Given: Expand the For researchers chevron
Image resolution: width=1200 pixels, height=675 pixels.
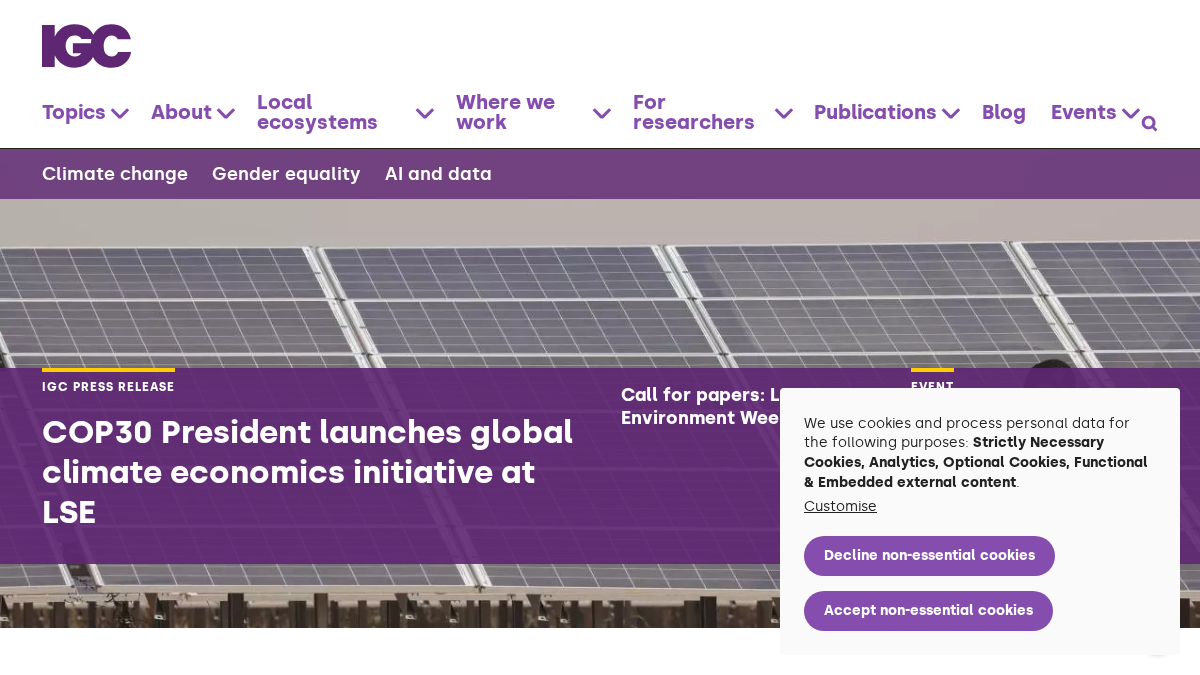Looking at the screenshot, I should coord(784,114).
